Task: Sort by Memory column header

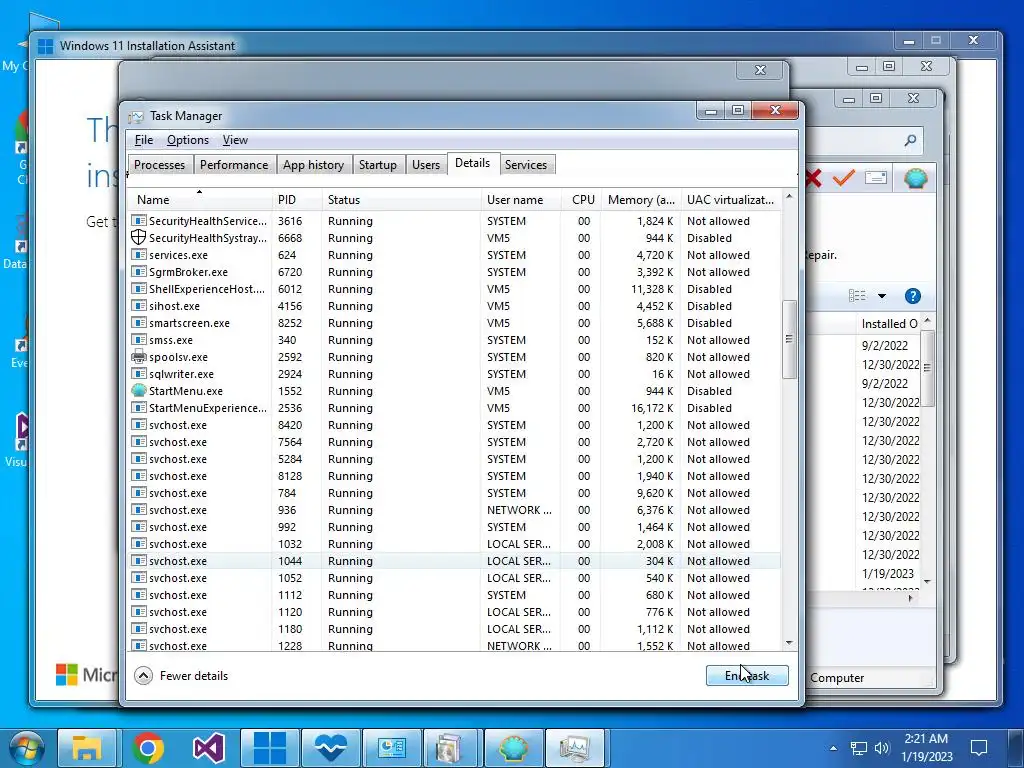Action: (641, 199)
